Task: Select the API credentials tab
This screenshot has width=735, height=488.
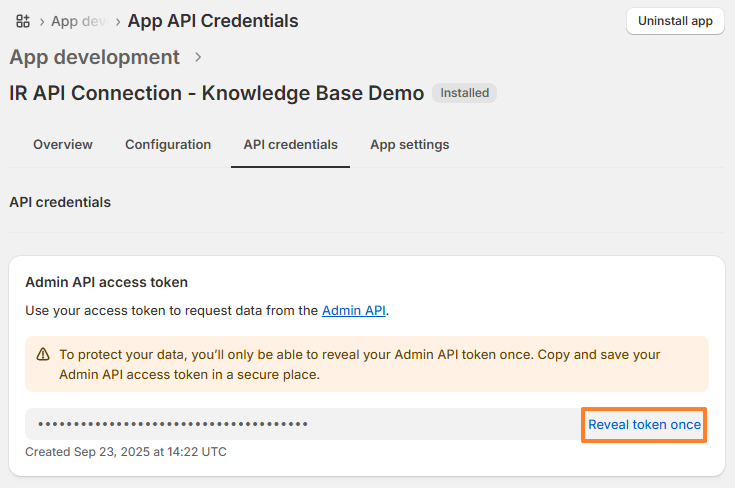Action: 290,145
